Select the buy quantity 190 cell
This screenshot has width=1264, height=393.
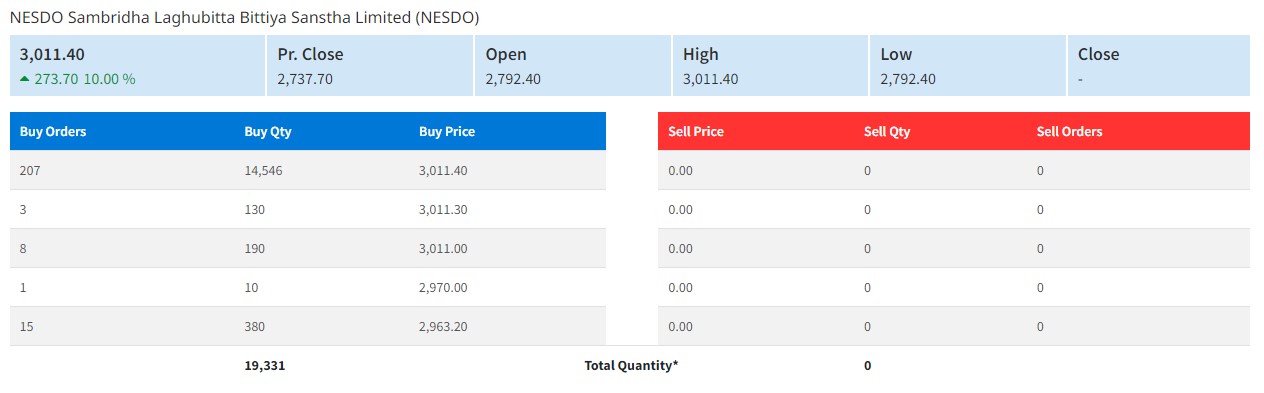tap(254, 249)
